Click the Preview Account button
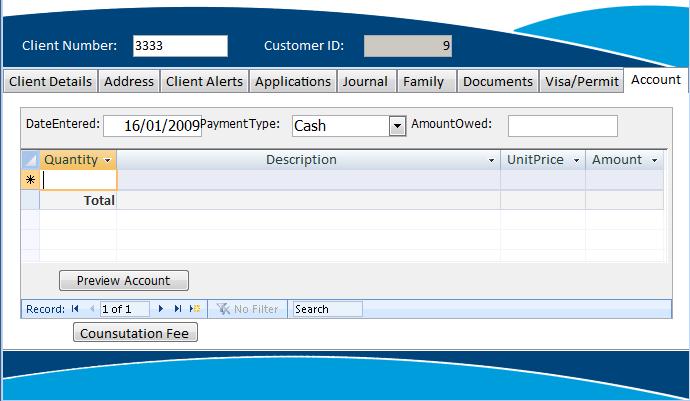The height and width of the screenshot is (401, 690). 124,280
